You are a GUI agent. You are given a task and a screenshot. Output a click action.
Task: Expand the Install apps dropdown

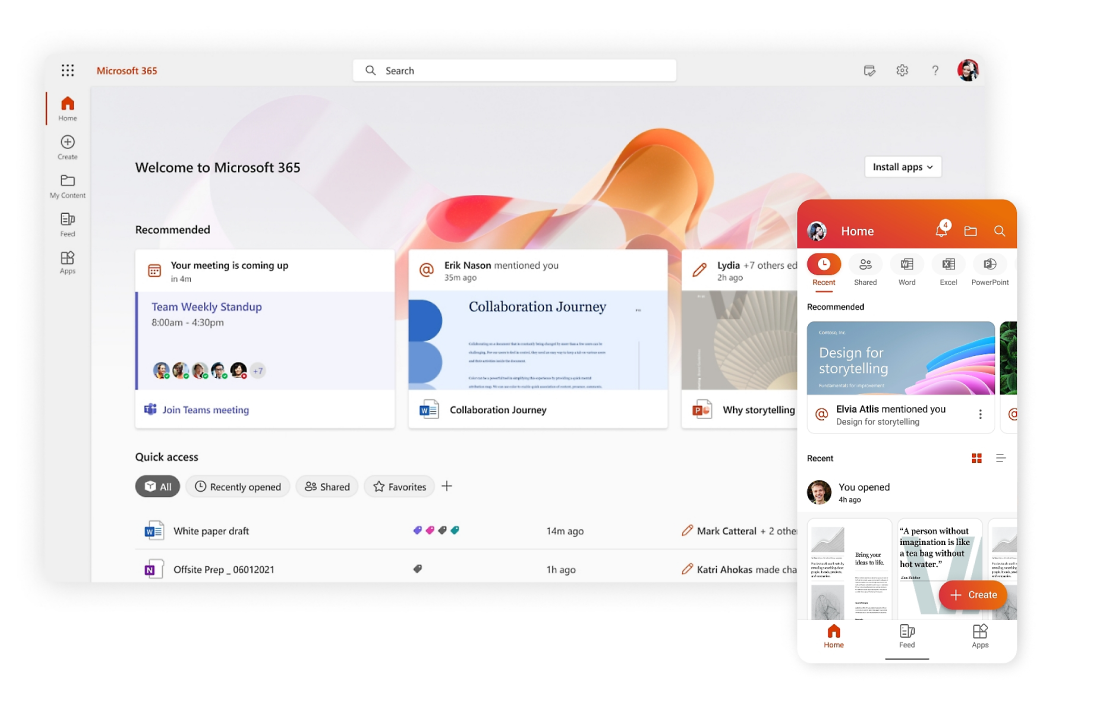[x=902, y=167]
